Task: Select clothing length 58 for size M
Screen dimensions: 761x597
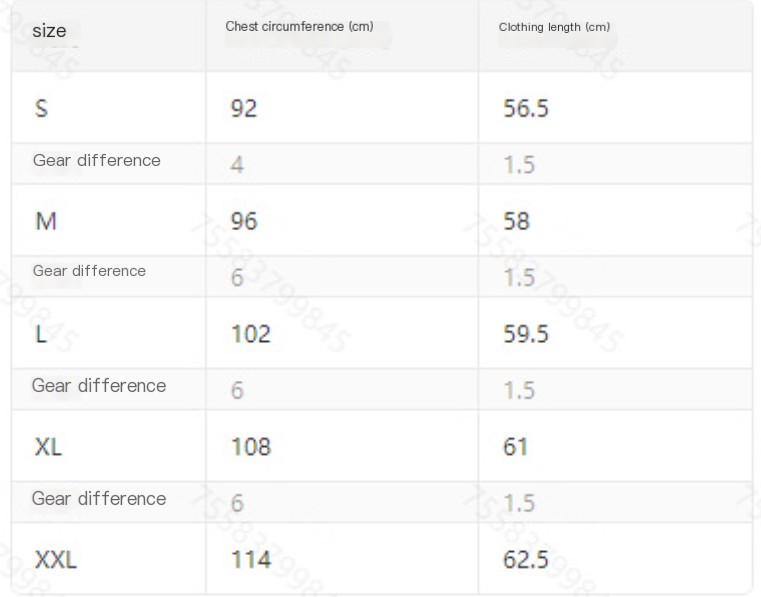Action: click(516, 221)
